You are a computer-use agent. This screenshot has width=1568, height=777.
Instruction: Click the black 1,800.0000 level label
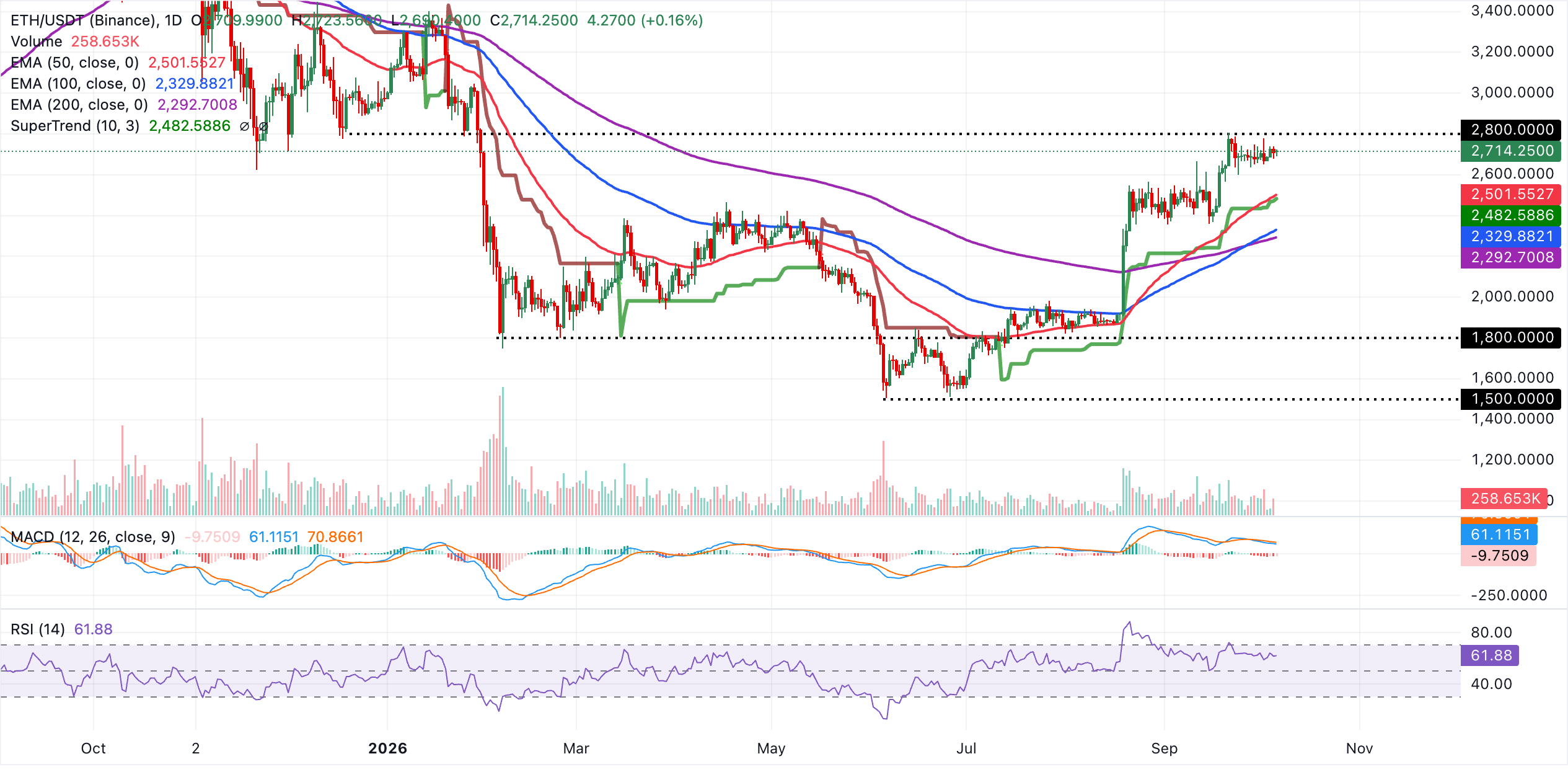(x=1511, y=337)
